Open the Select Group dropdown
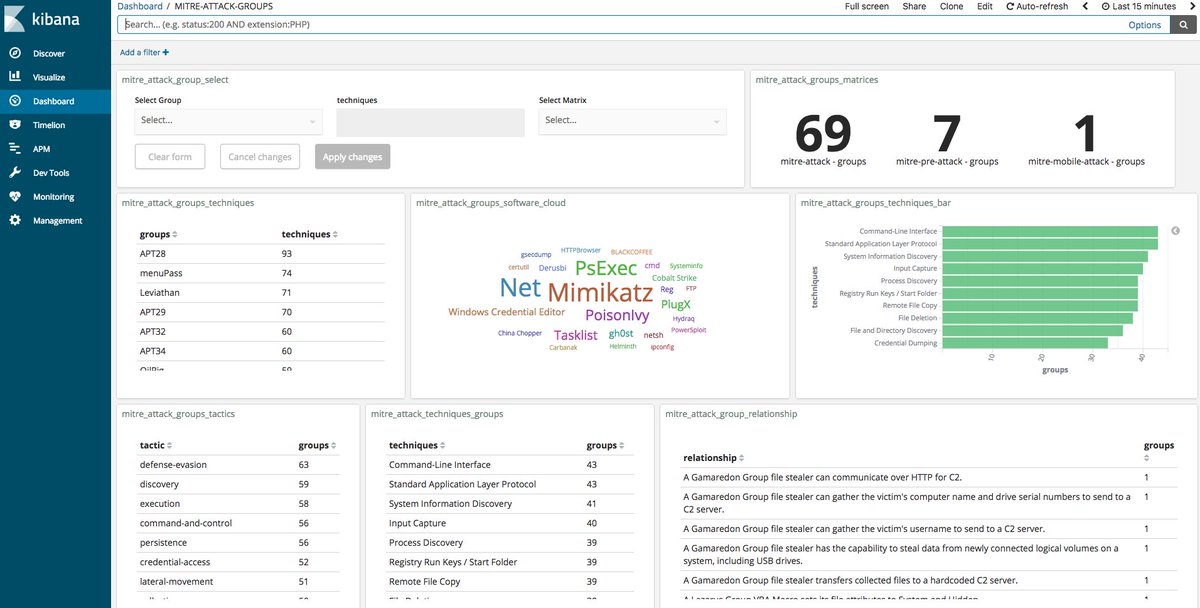This screenshot has height=608, width=1200. [229, 121]
